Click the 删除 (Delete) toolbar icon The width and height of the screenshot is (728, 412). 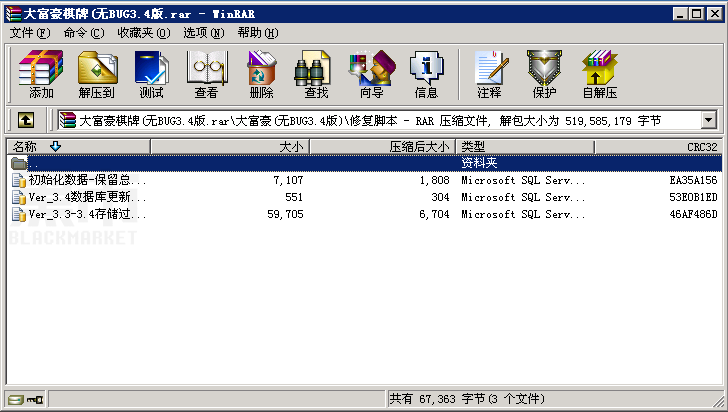point(261,68)
